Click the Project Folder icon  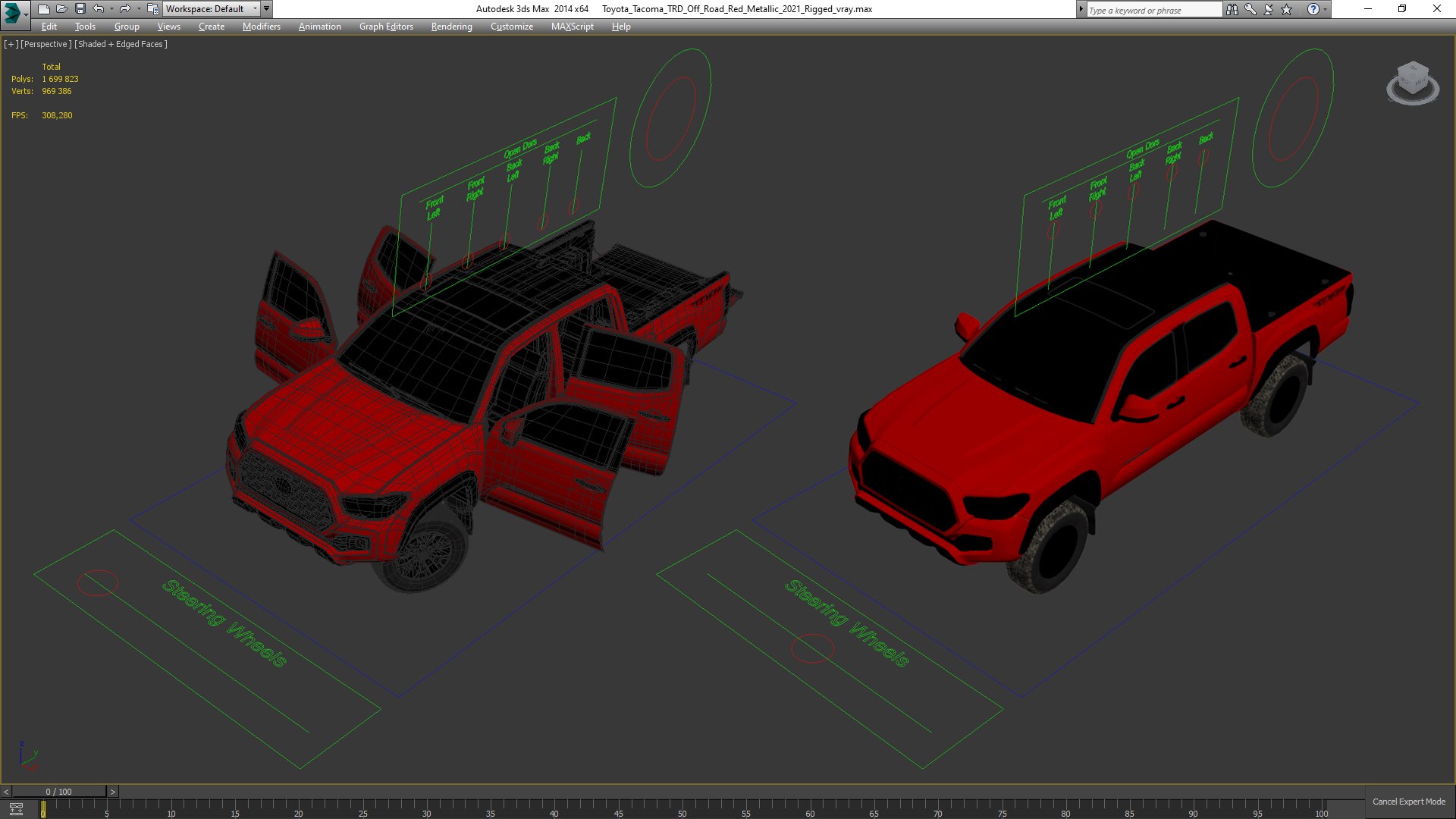pos(152,9)
